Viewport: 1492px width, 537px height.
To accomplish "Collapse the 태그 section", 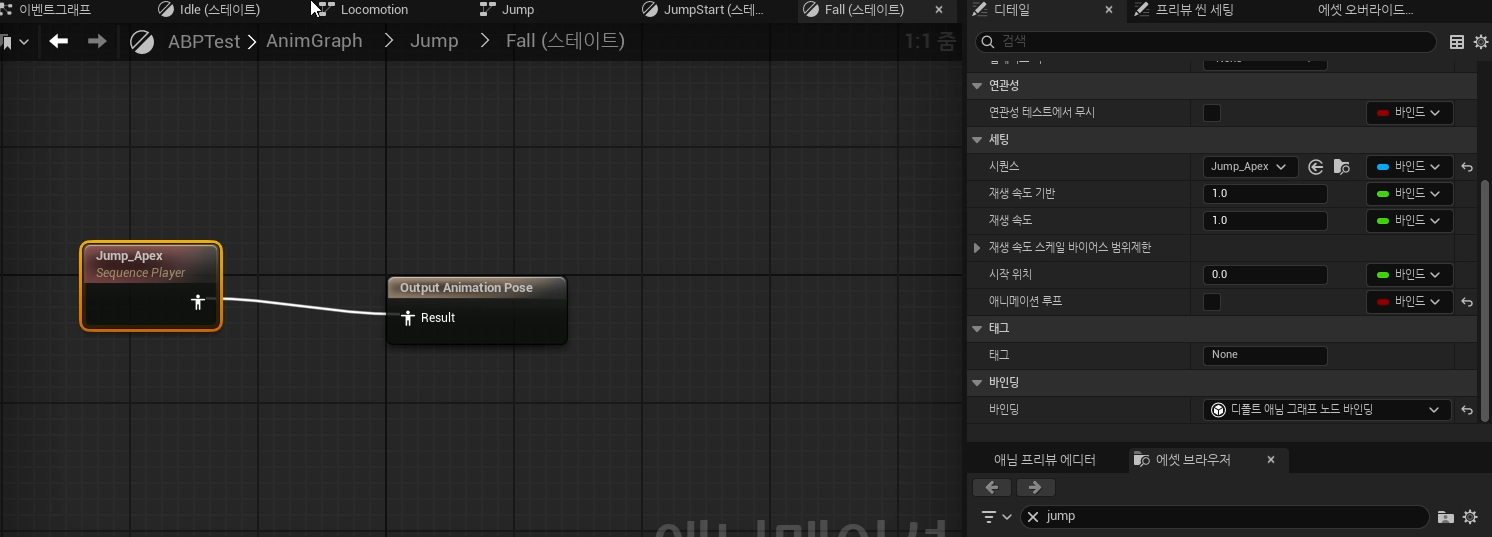I will [977, 329].
